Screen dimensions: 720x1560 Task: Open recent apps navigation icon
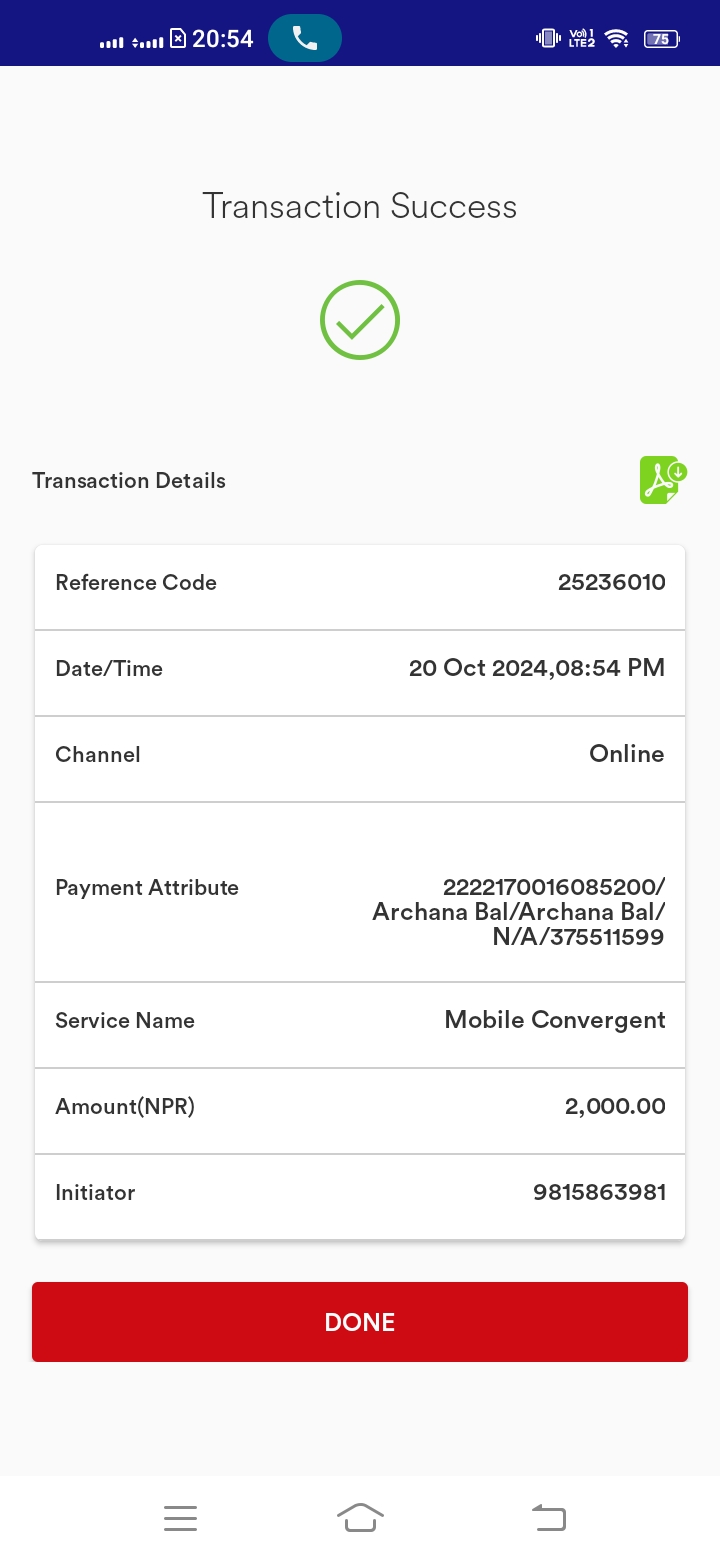tap(180, 1518)
